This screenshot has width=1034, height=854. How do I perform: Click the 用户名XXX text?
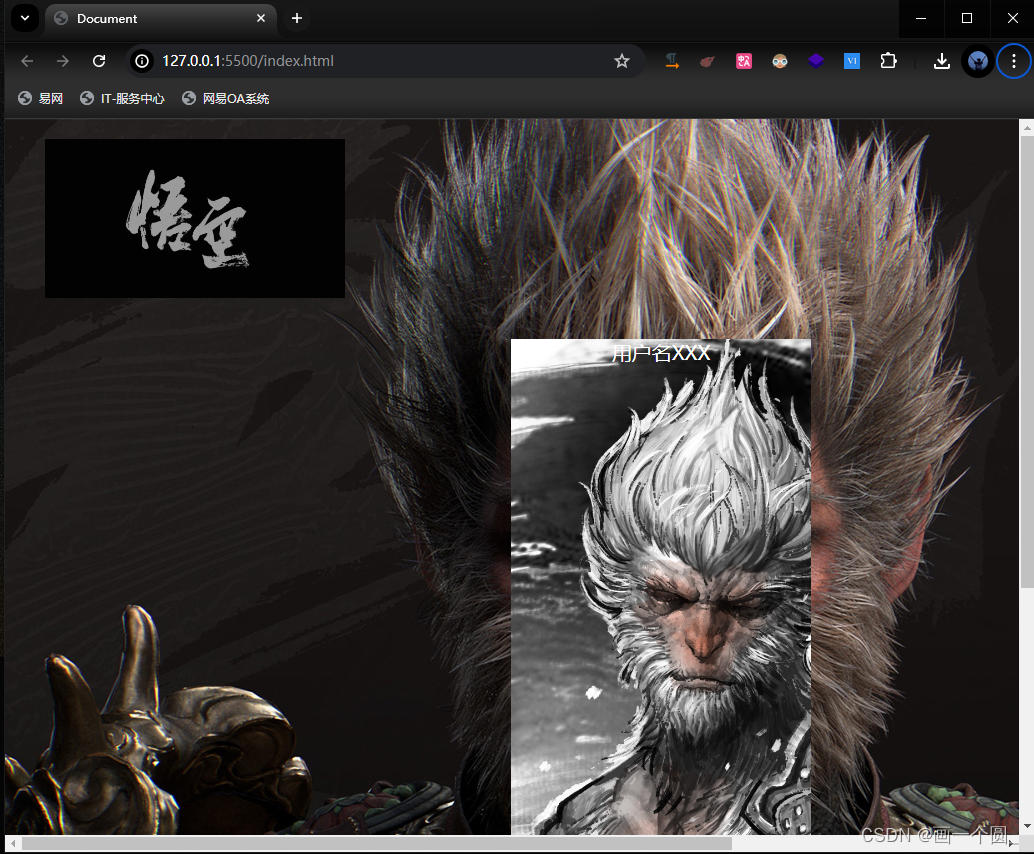[661, 353]
